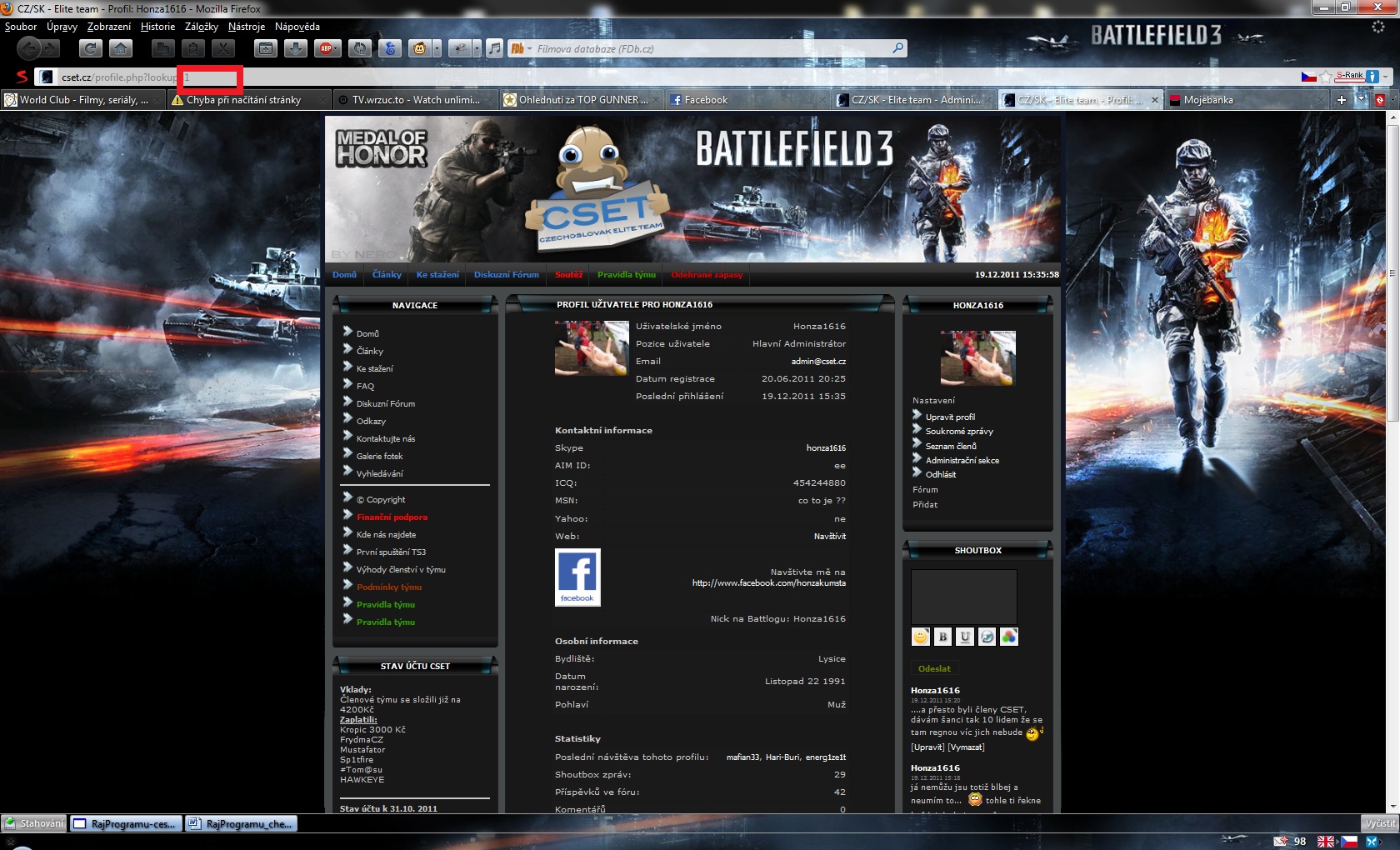Open the Zobrazení menu
This screenshot has width=1400, height=850.
(x=109, y=27)
